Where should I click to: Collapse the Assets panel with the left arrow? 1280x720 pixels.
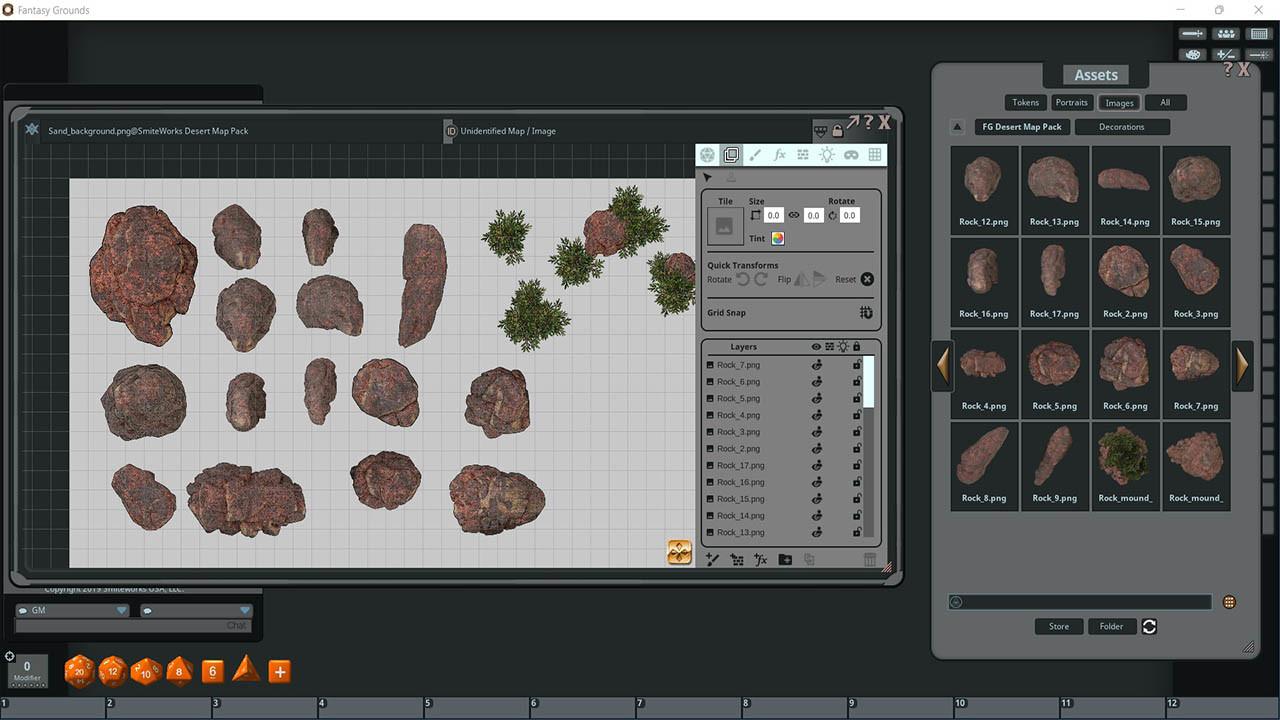pyautogui.click(x=943, y=365)
